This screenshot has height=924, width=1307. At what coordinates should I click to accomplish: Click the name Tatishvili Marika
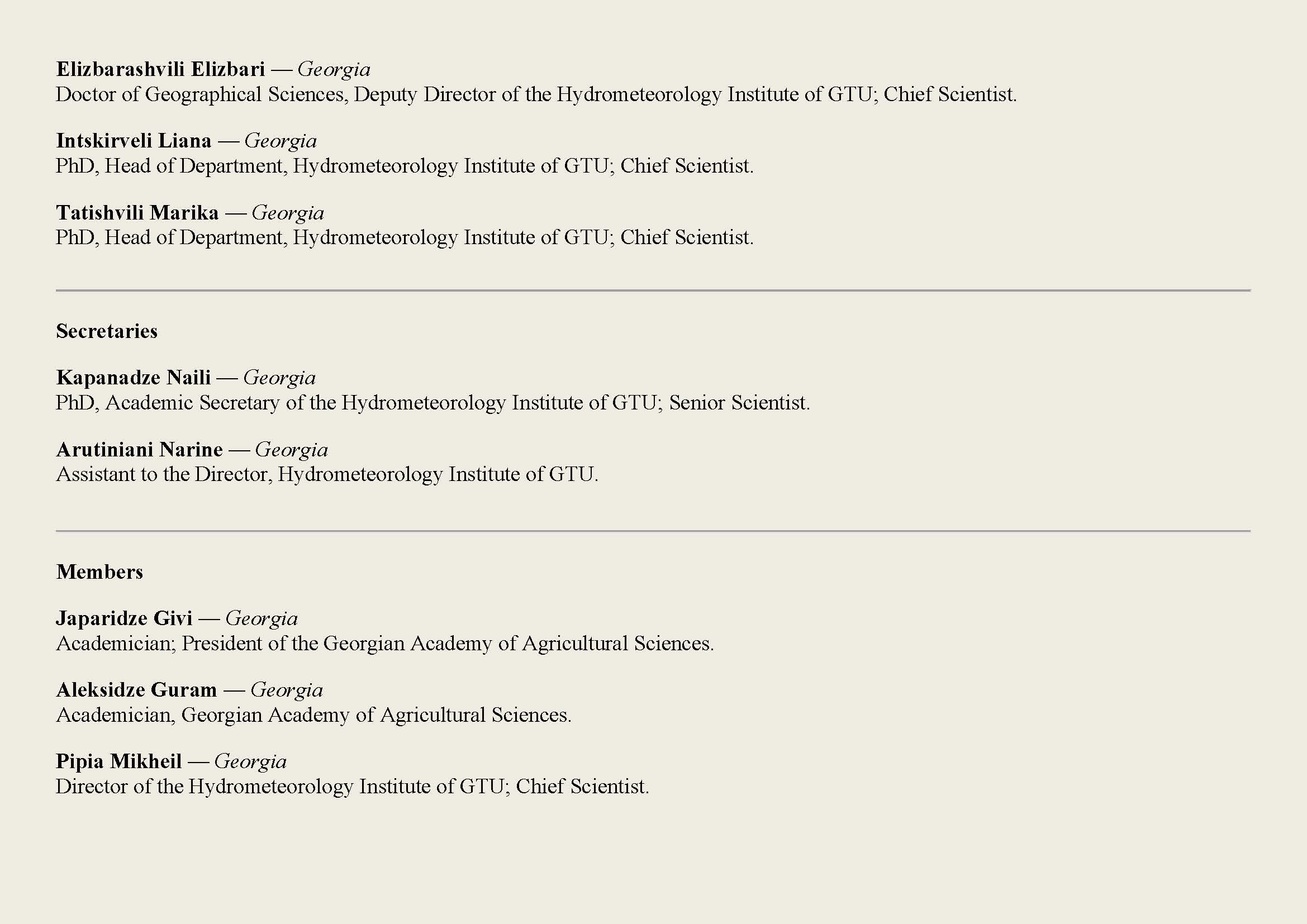(x=137, y=213)
